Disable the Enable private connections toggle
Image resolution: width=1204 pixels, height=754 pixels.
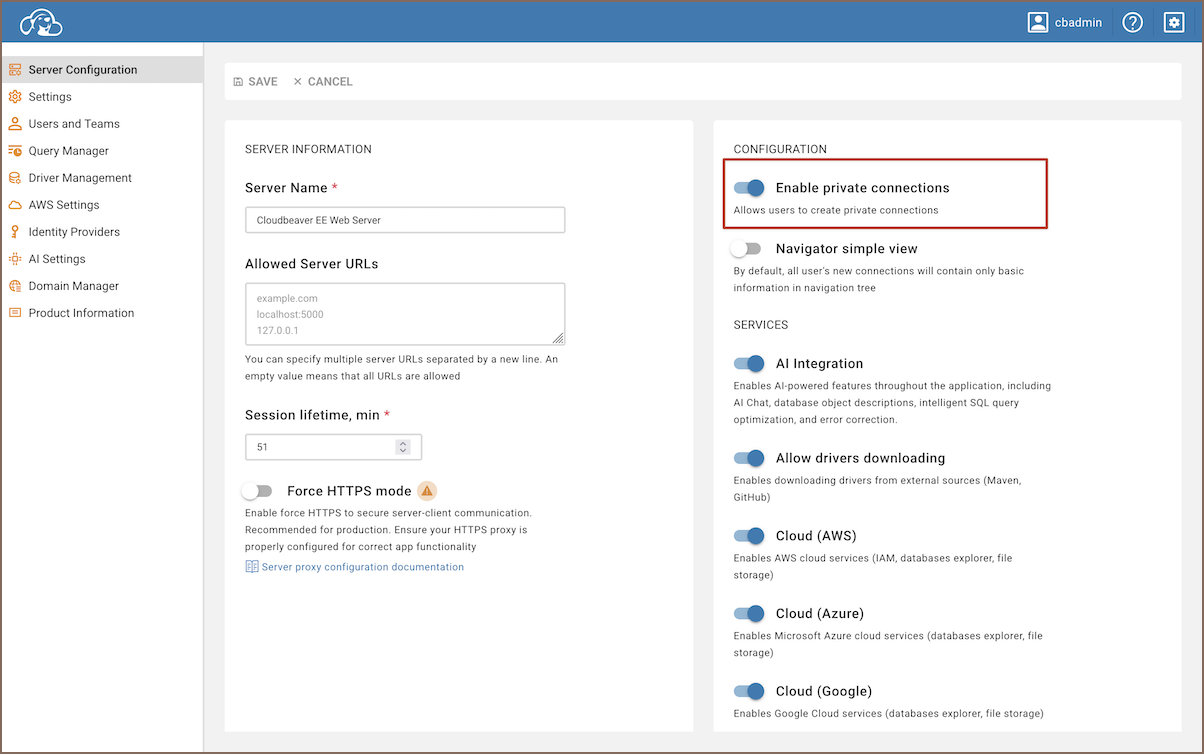tap(749, 188)
